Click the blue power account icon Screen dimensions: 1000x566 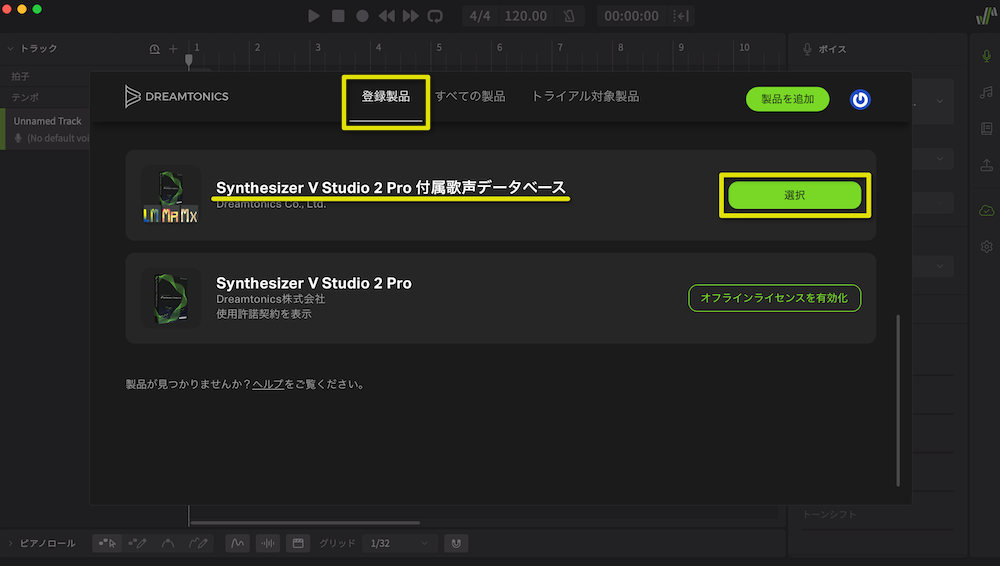pos(860,100)
